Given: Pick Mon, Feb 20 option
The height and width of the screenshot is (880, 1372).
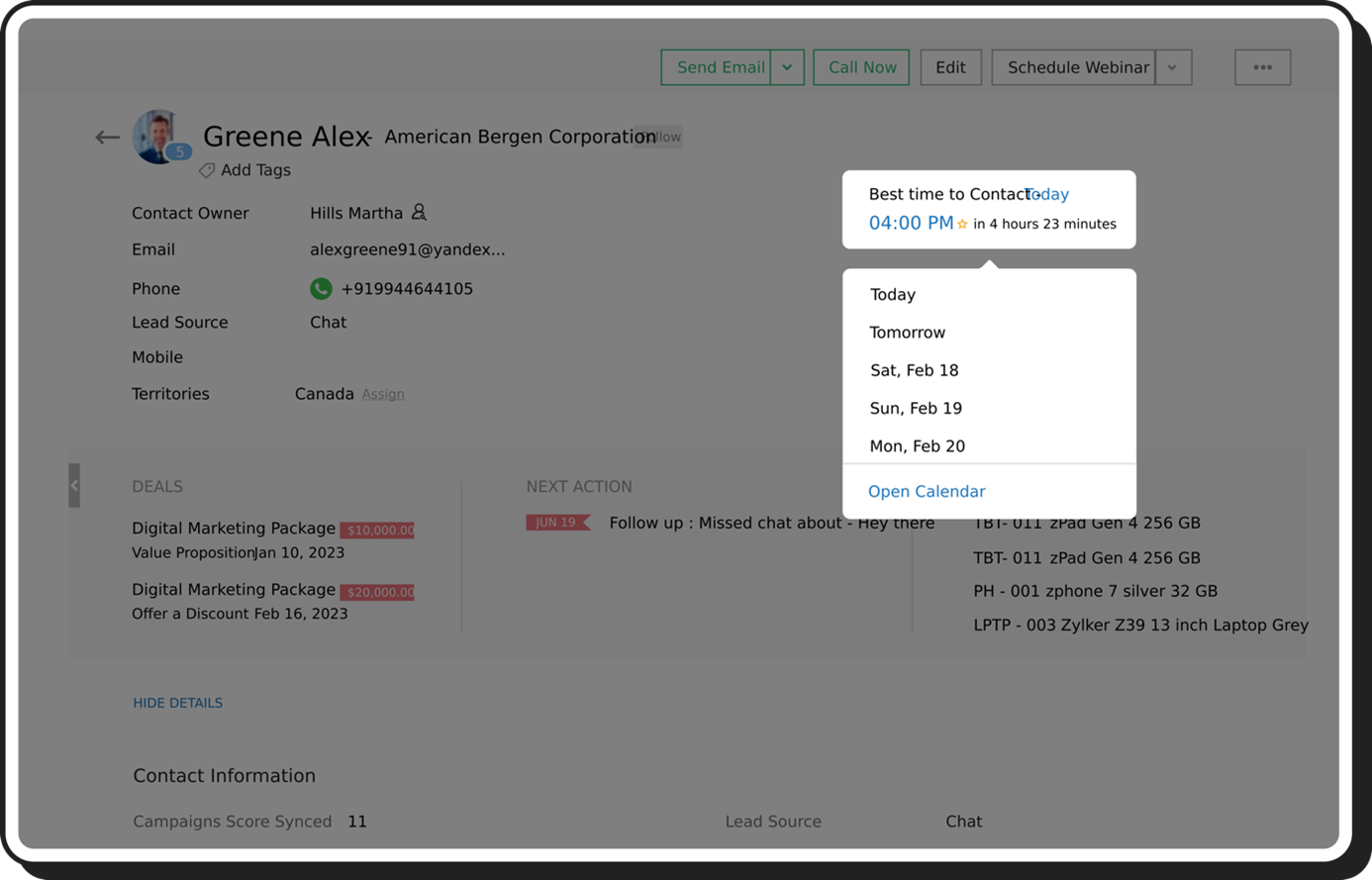Looking at the screenshot, I should (x=917, y=446).
